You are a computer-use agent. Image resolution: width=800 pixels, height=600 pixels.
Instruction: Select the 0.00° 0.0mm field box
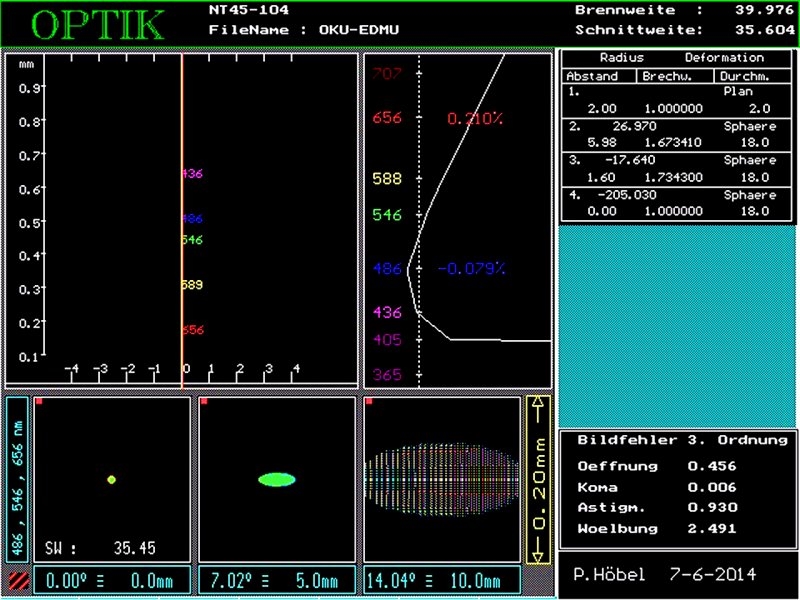point(111,580)
